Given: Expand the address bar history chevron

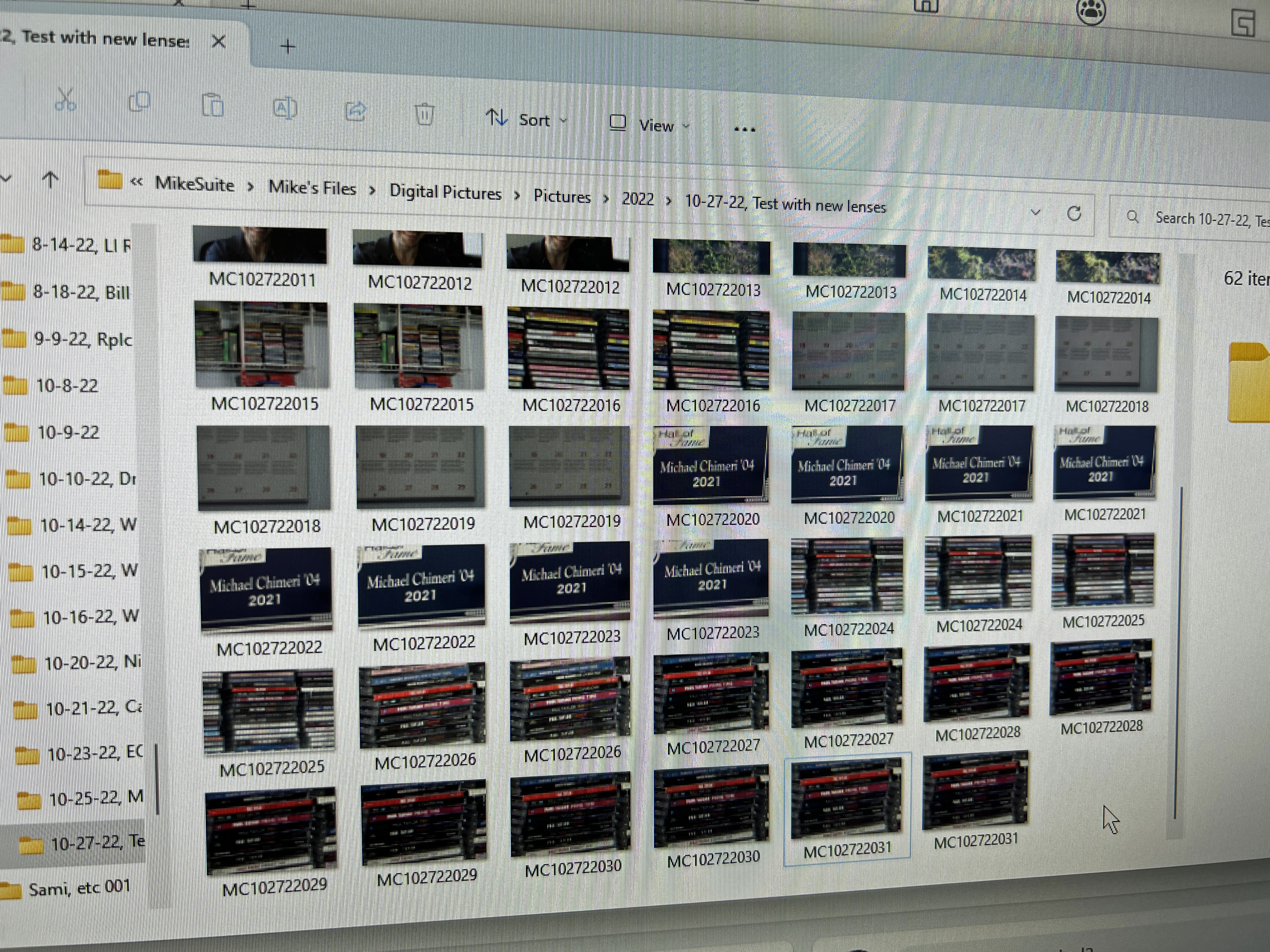Looking at the screenshot, I should [x=1036, y=212].
